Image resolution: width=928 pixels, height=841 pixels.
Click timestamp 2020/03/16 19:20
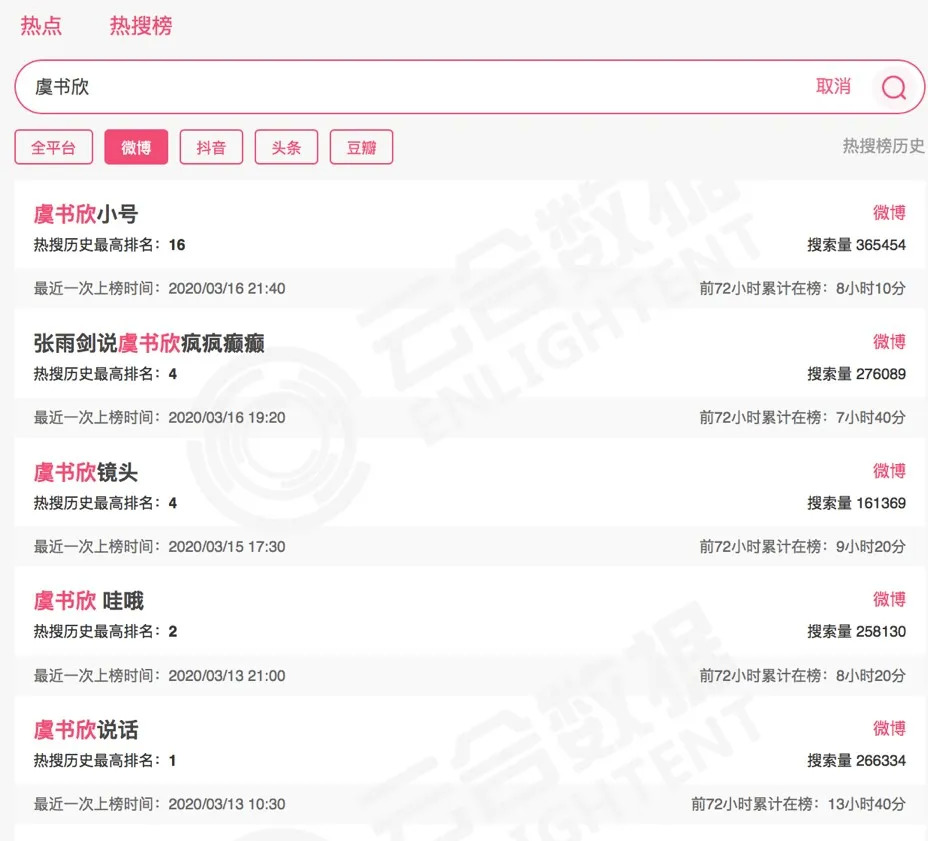click(x=227, y=417)
